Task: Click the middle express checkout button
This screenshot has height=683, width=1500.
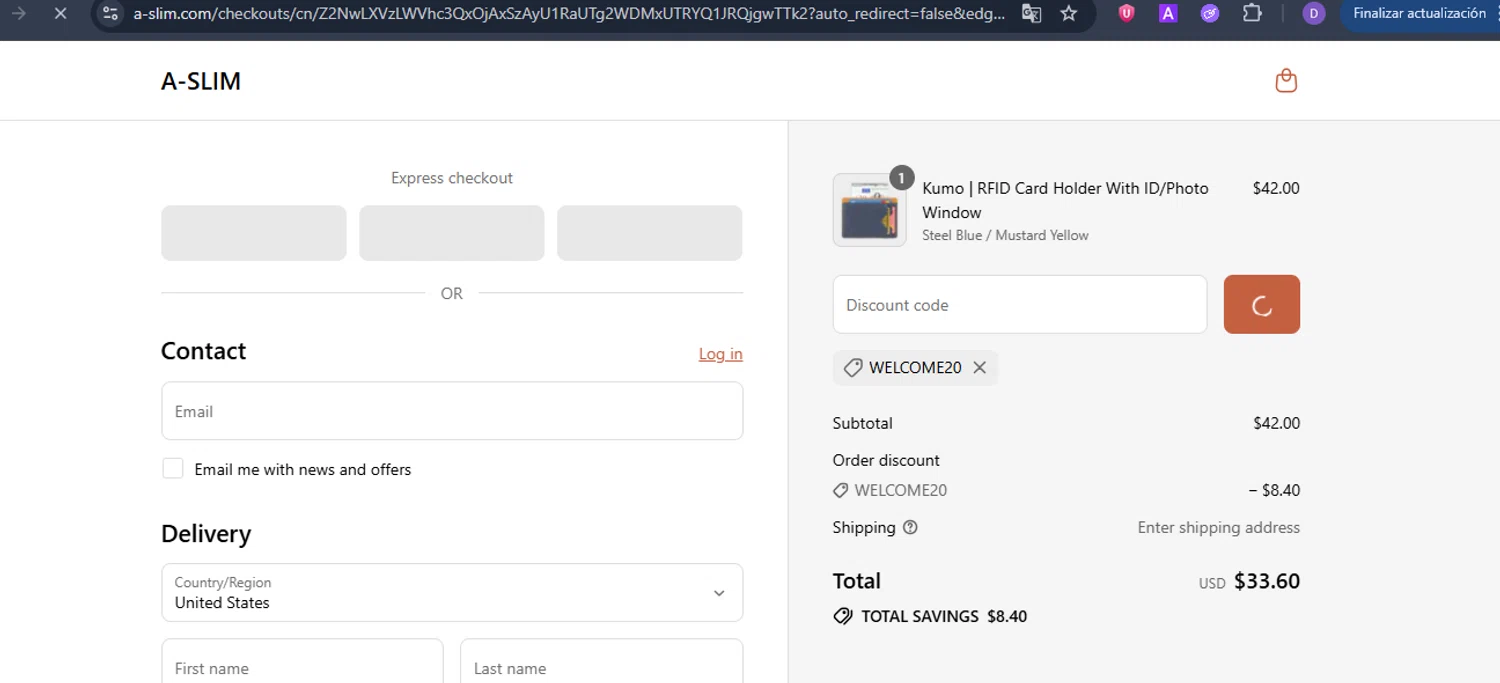Action: 452,233
